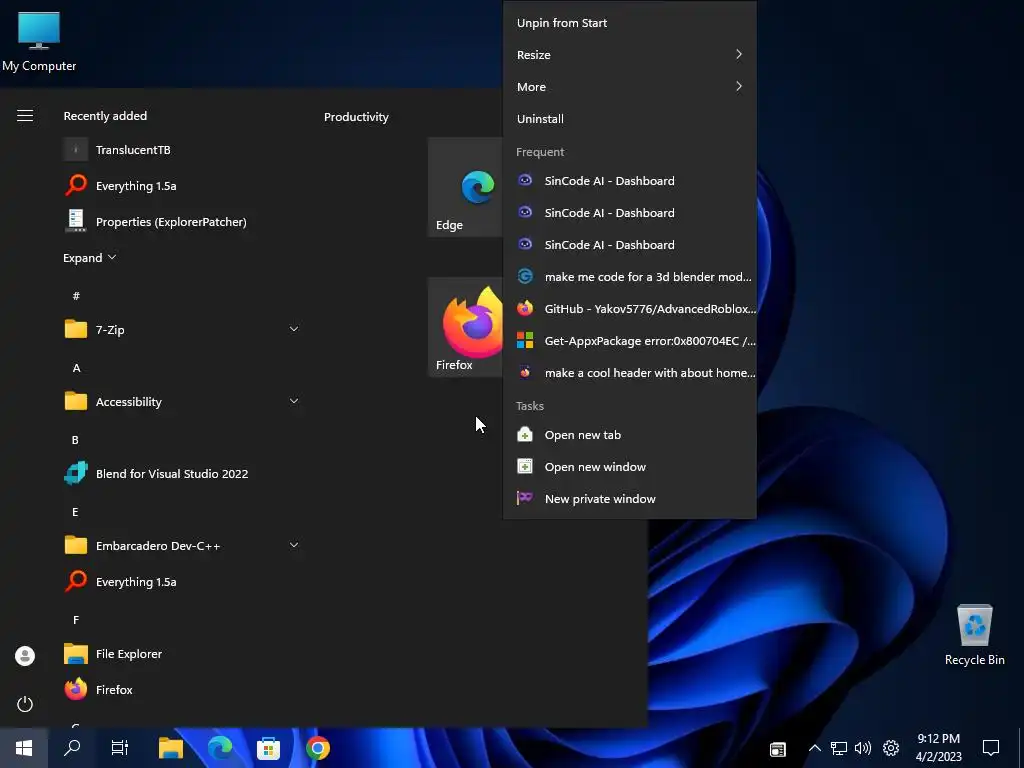Open Everything 1.5a under letter E
This screenshot has height=768, width=1024.
[x=183, y=581]
